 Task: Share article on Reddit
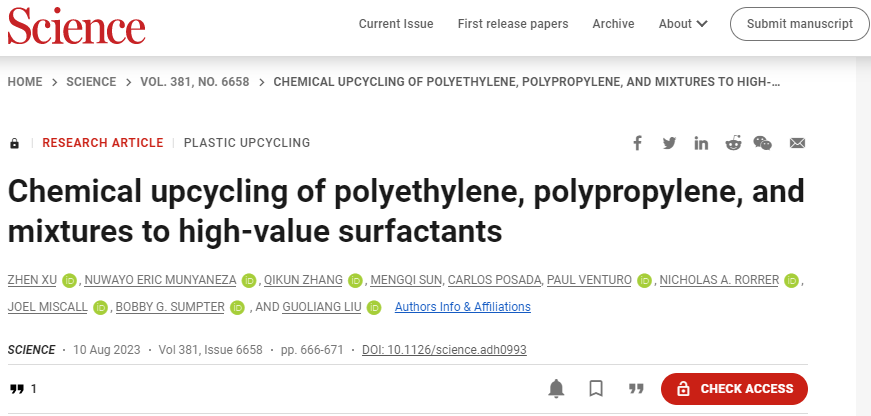733,143
